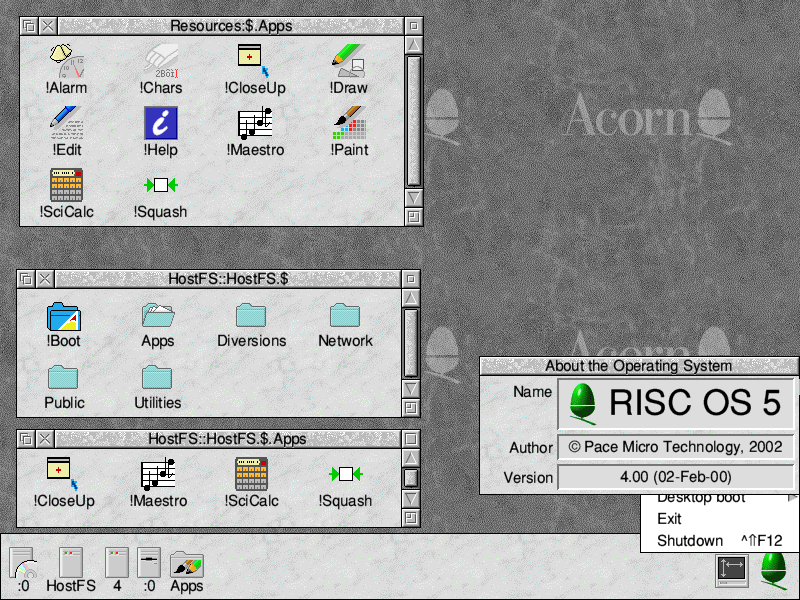This screenshot has width=800, height=600.
Task: Select !Maestro in Resources:$.Apps window
Action: click(x=255, y=131)
